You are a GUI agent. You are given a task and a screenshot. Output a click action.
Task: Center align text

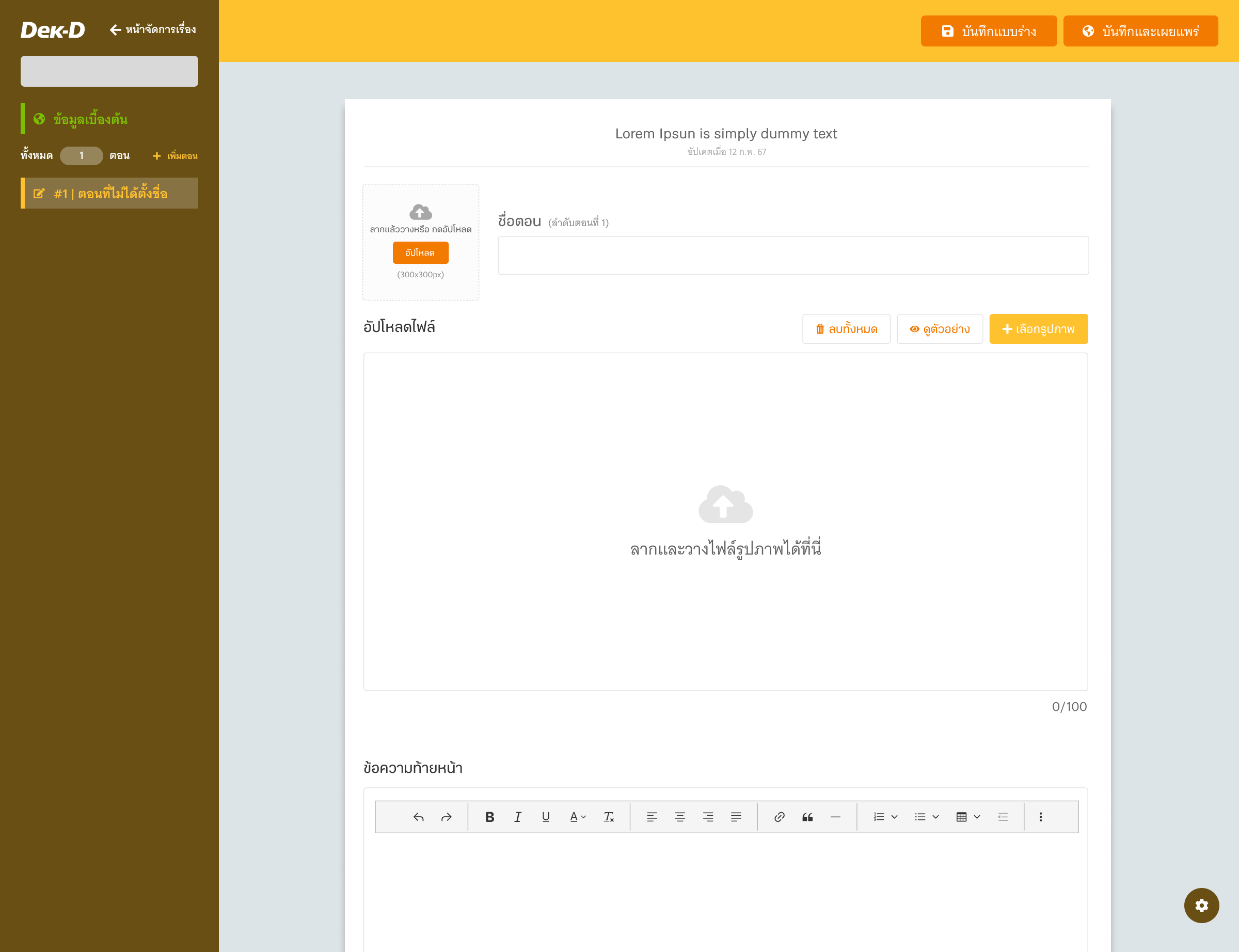click(680, 817)
